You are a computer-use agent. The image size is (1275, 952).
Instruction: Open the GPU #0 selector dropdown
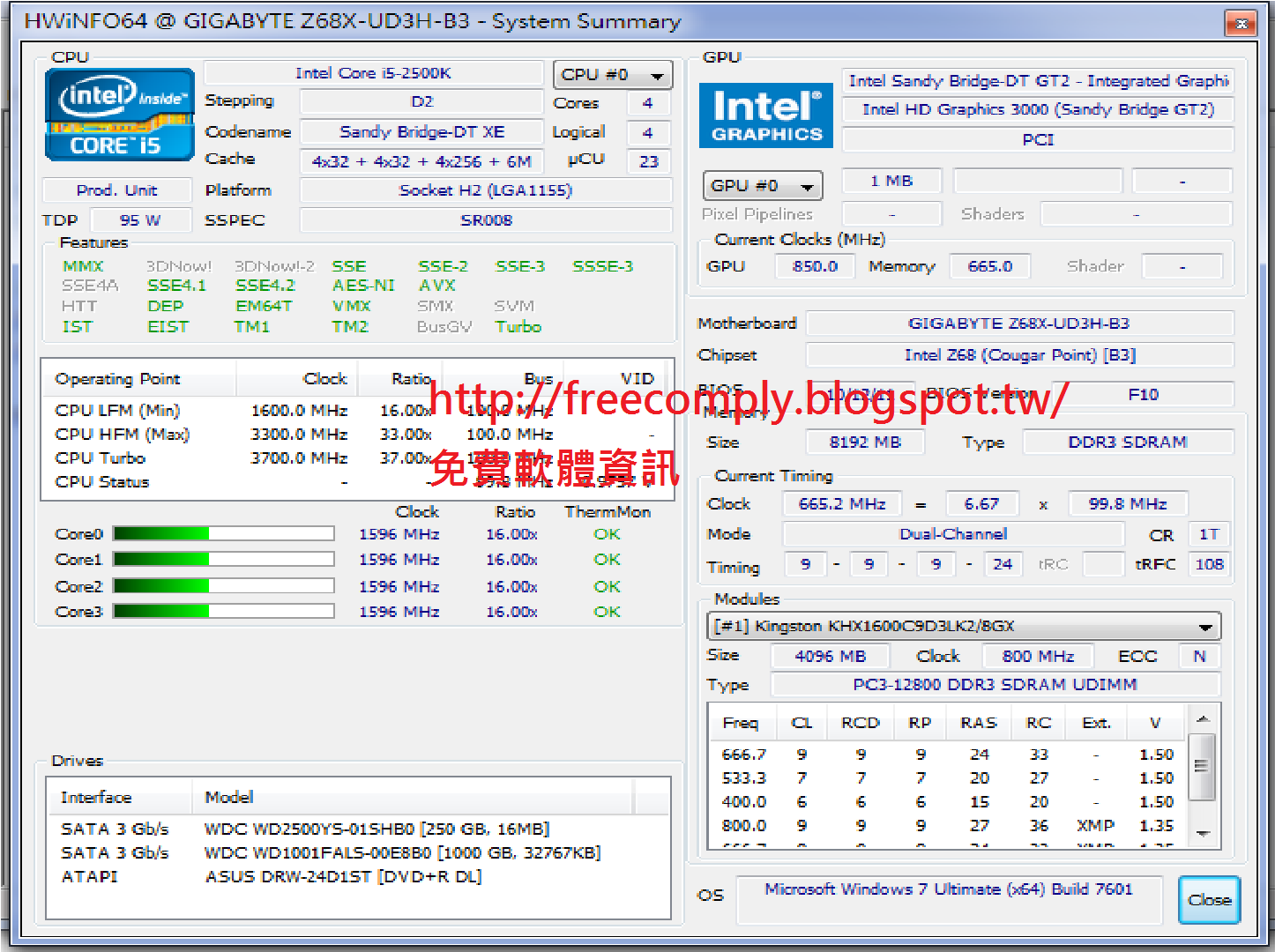(x=762, y=186)
